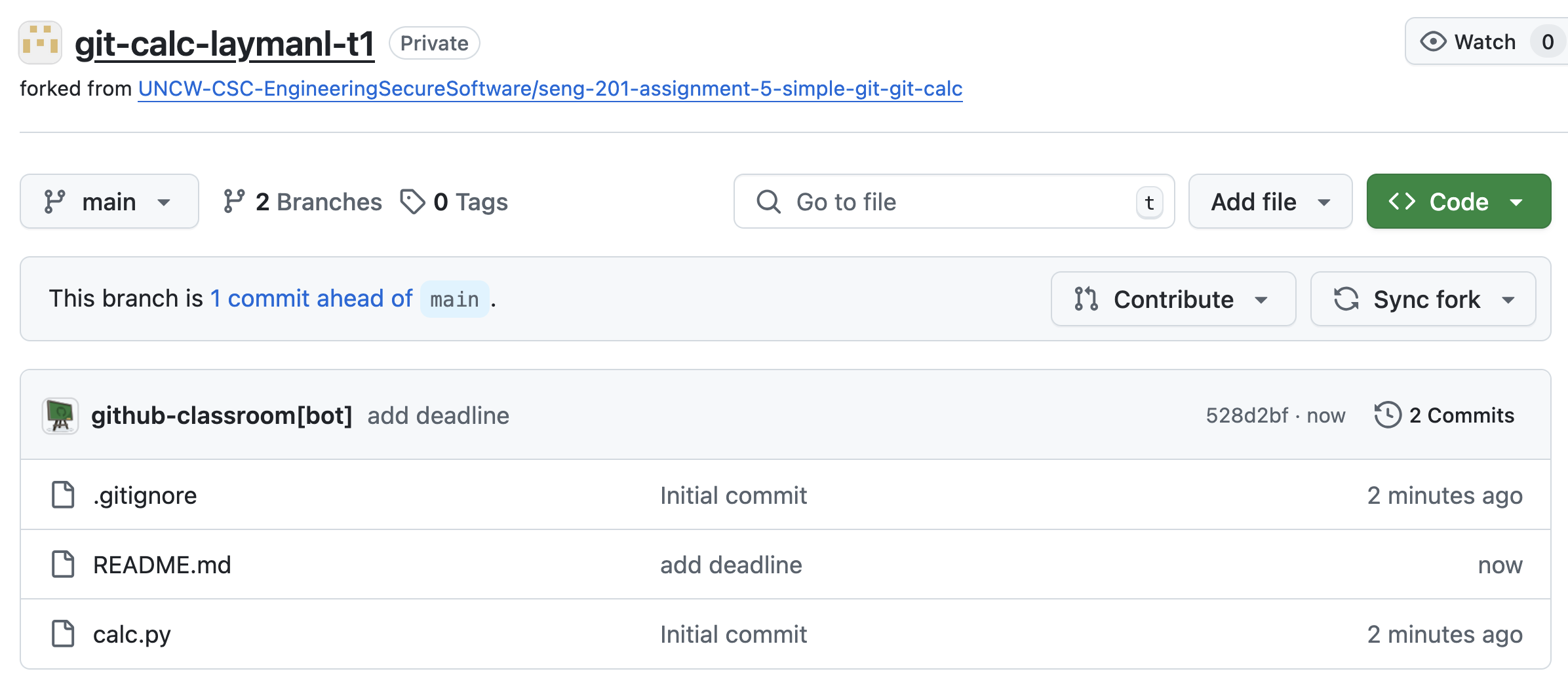Open the '1 commit ahead of' comparison link

(x=311, y=299)
